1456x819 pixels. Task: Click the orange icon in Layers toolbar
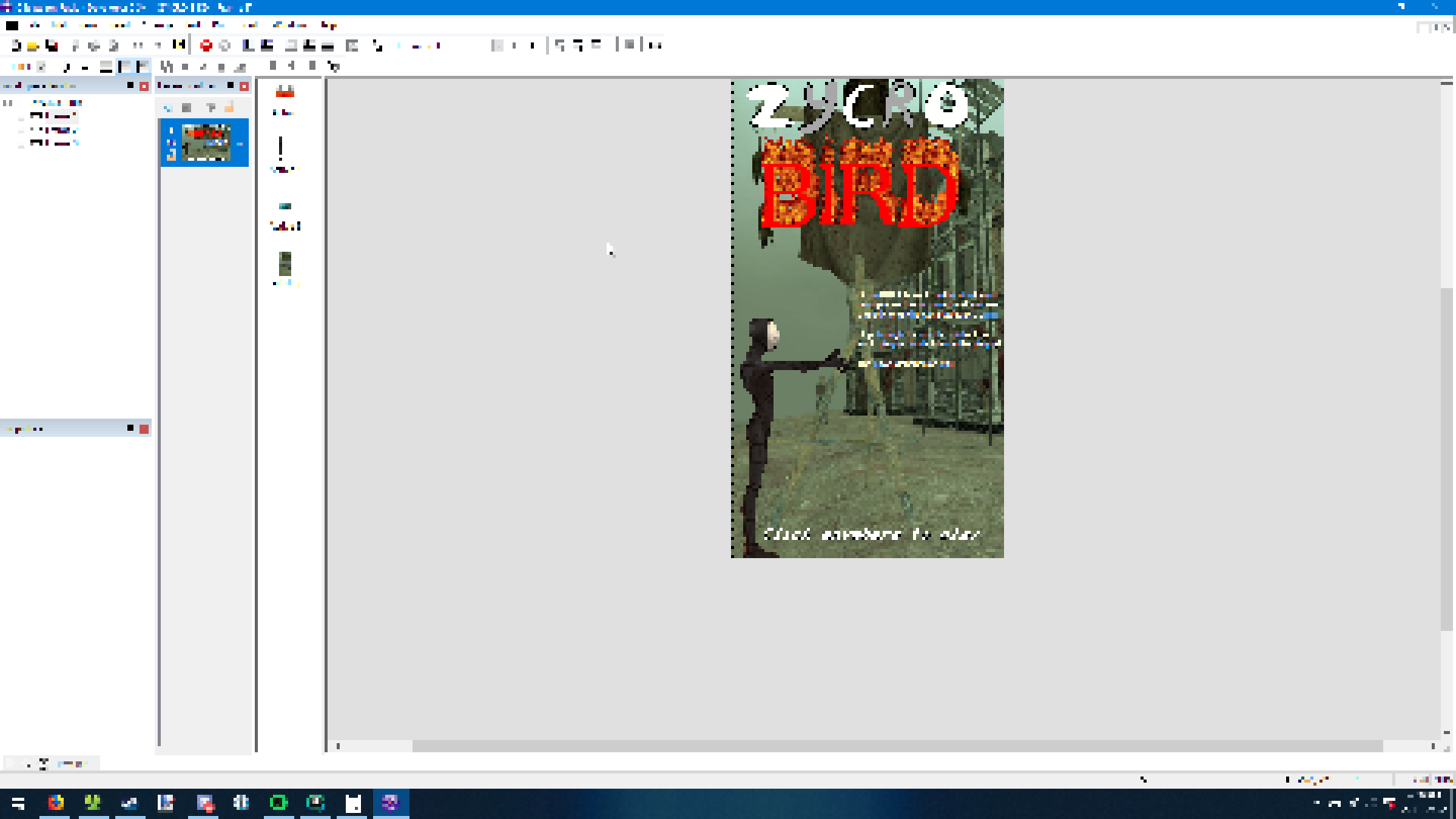229,108
